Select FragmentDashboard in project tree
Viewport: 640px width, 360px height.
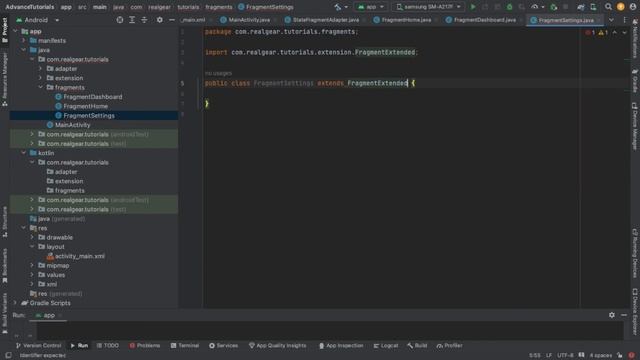[93, 97]
